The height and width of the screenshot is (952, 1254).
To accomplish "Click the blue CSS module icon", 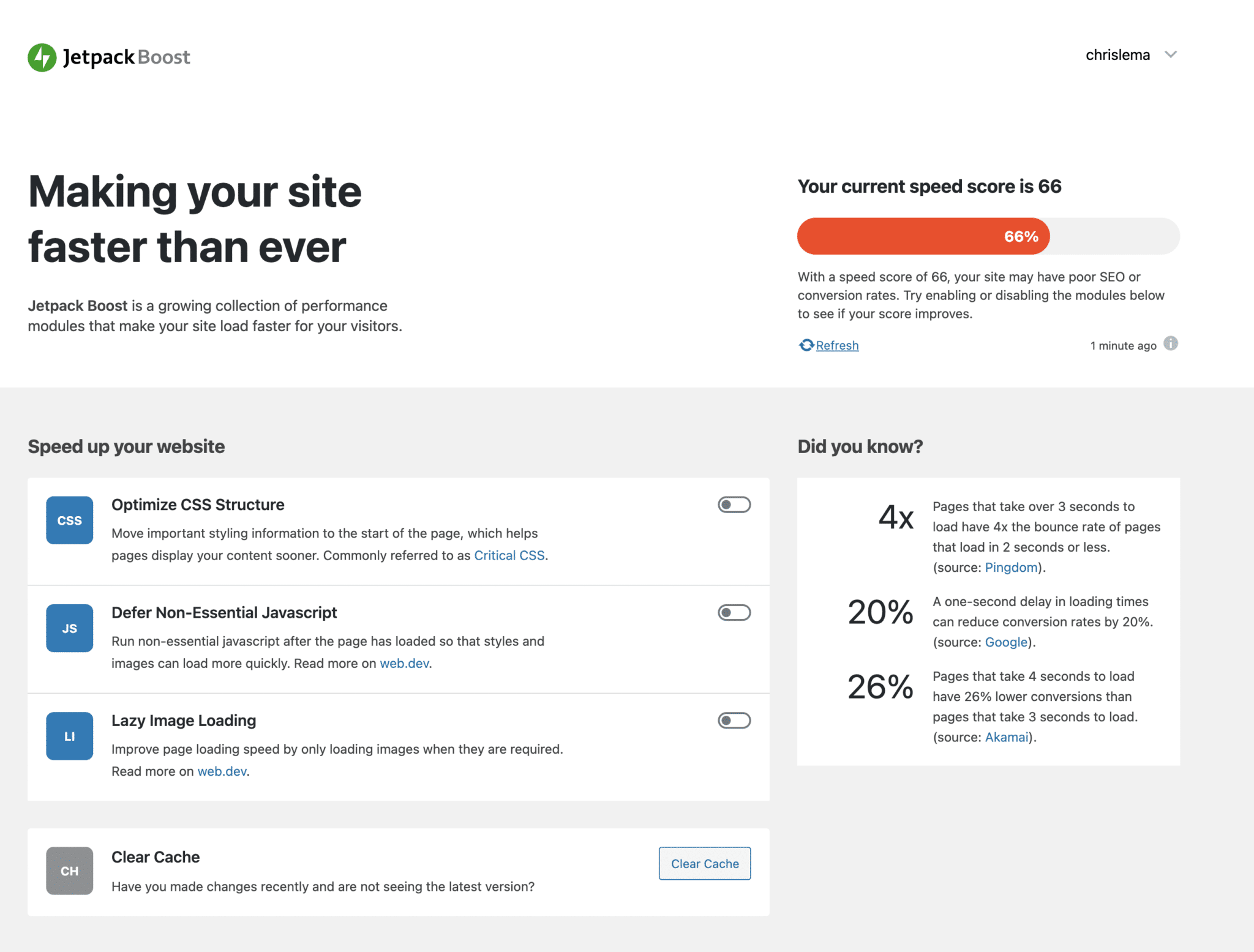I will pos(70,520).
